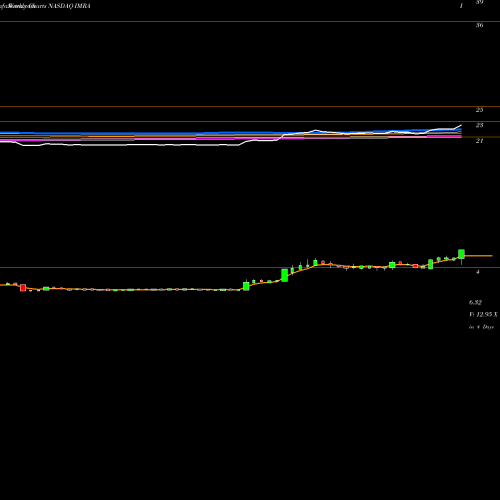Click the 36 price axis label
500x500 pixels.
click(x=479, y=25)
